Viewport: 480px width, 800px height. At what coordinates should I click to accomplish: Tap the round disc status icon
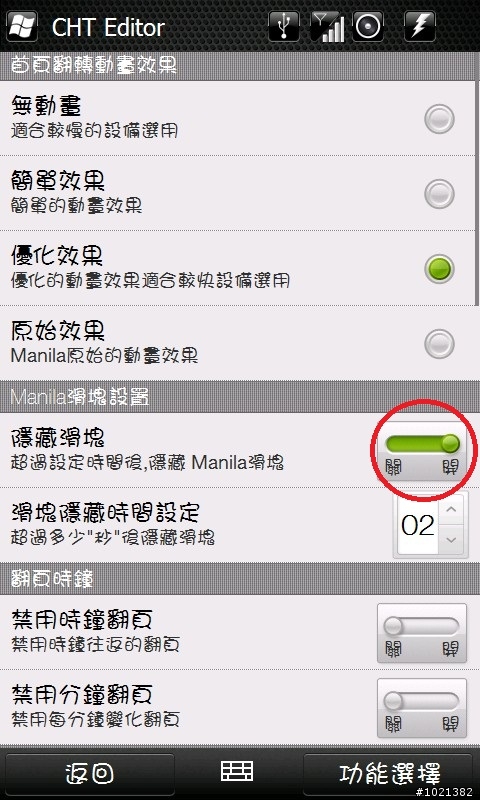tap(368, 26)
